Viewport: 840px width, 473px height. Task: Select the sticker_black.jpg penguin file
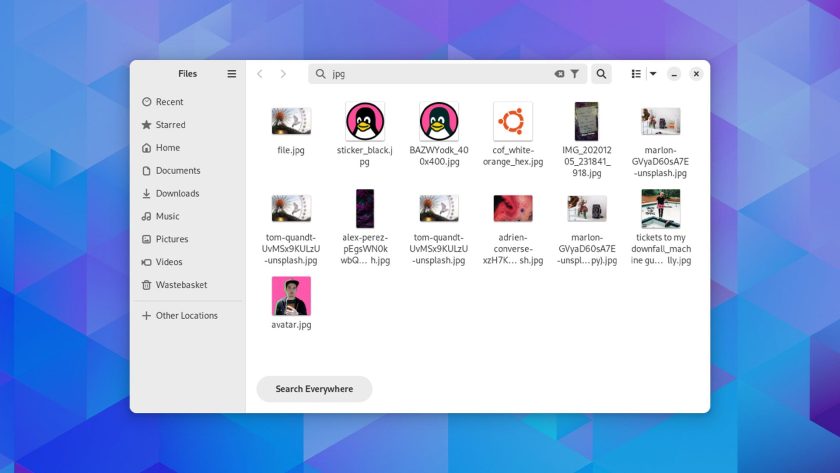point(365,122)
